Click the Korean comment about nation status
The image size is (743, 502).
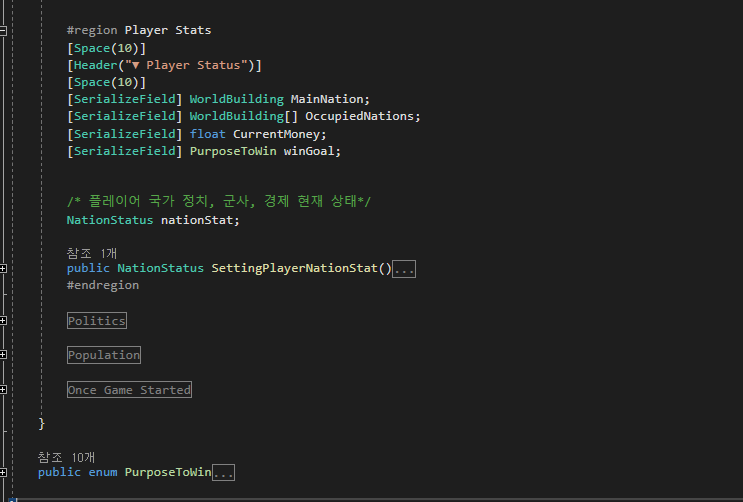pyautogui.click(x=219, y=201)
